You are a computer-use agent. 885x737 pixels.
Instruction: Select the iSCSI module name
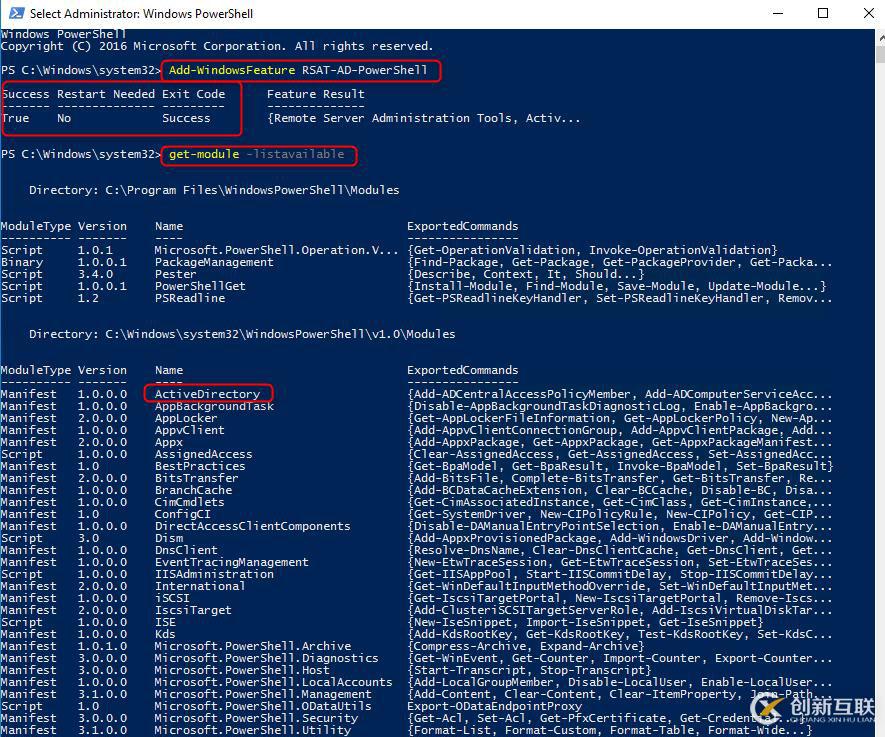click(172, 598)
